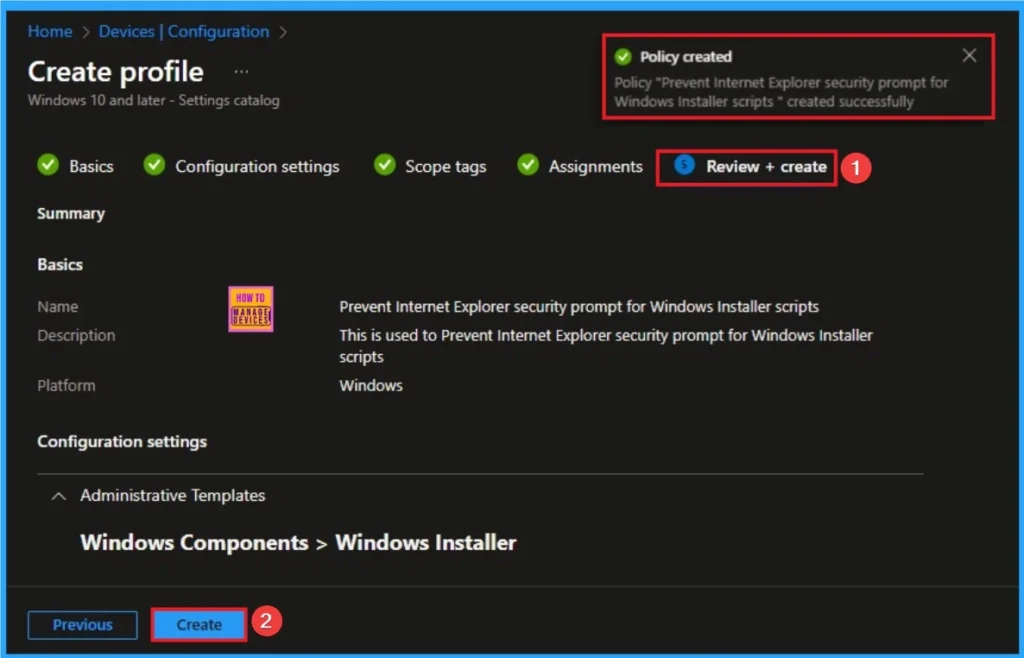Screen dimensions: 1024x658
Task: Dismiss the Policy created notification
Action: (x=968, y=55)
